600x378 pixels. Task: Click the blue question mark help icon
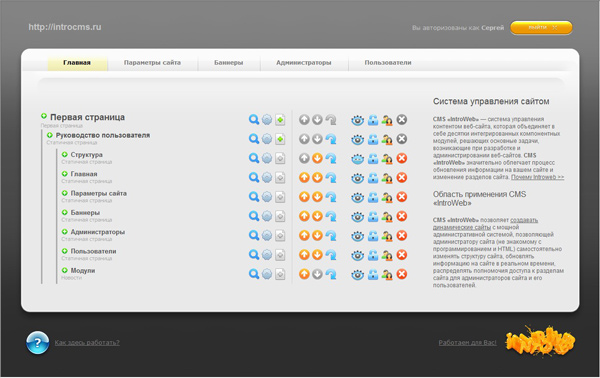tap(38, 342)
